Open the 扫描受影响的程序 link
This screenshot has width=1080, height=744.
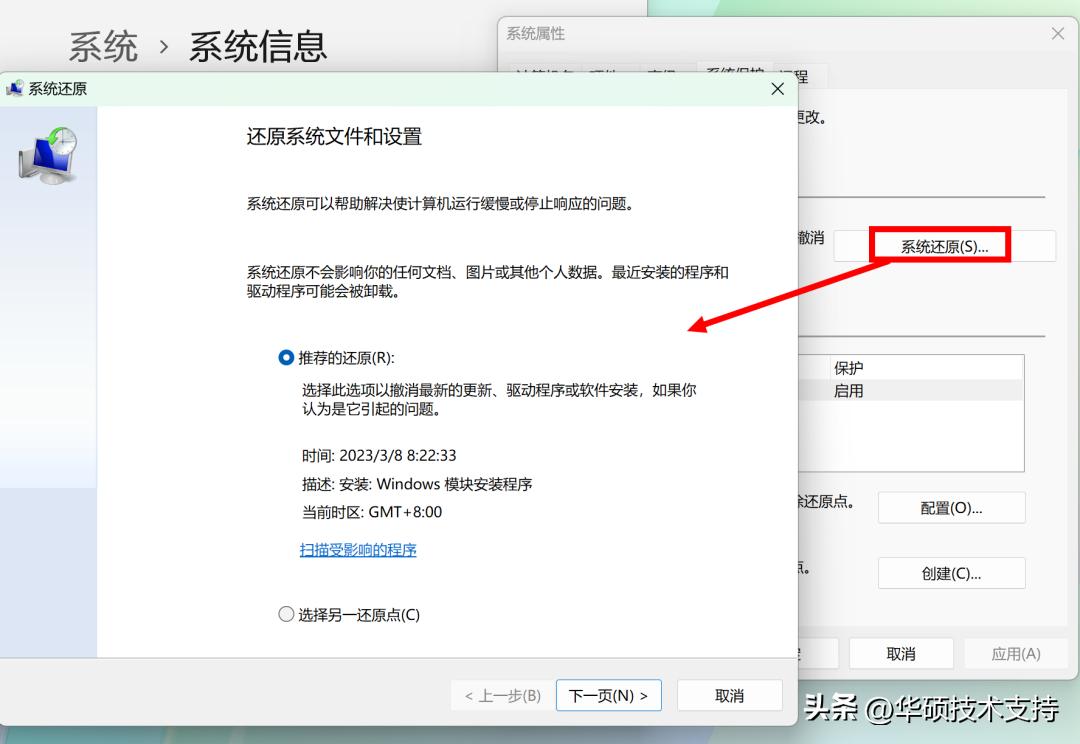[x=357, y=550]
